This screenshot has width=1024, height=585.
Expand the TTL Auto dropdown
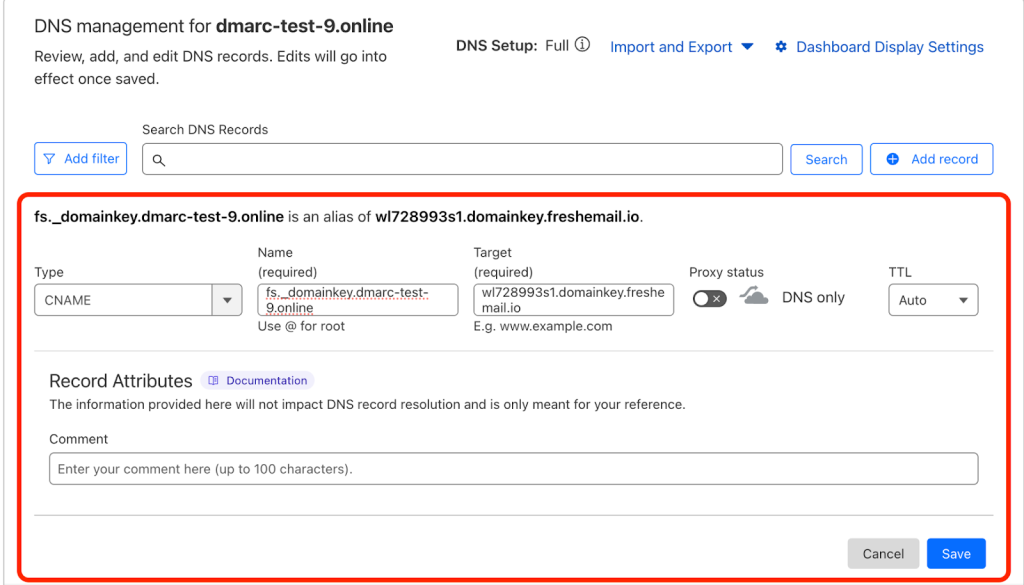click(932, 300)
